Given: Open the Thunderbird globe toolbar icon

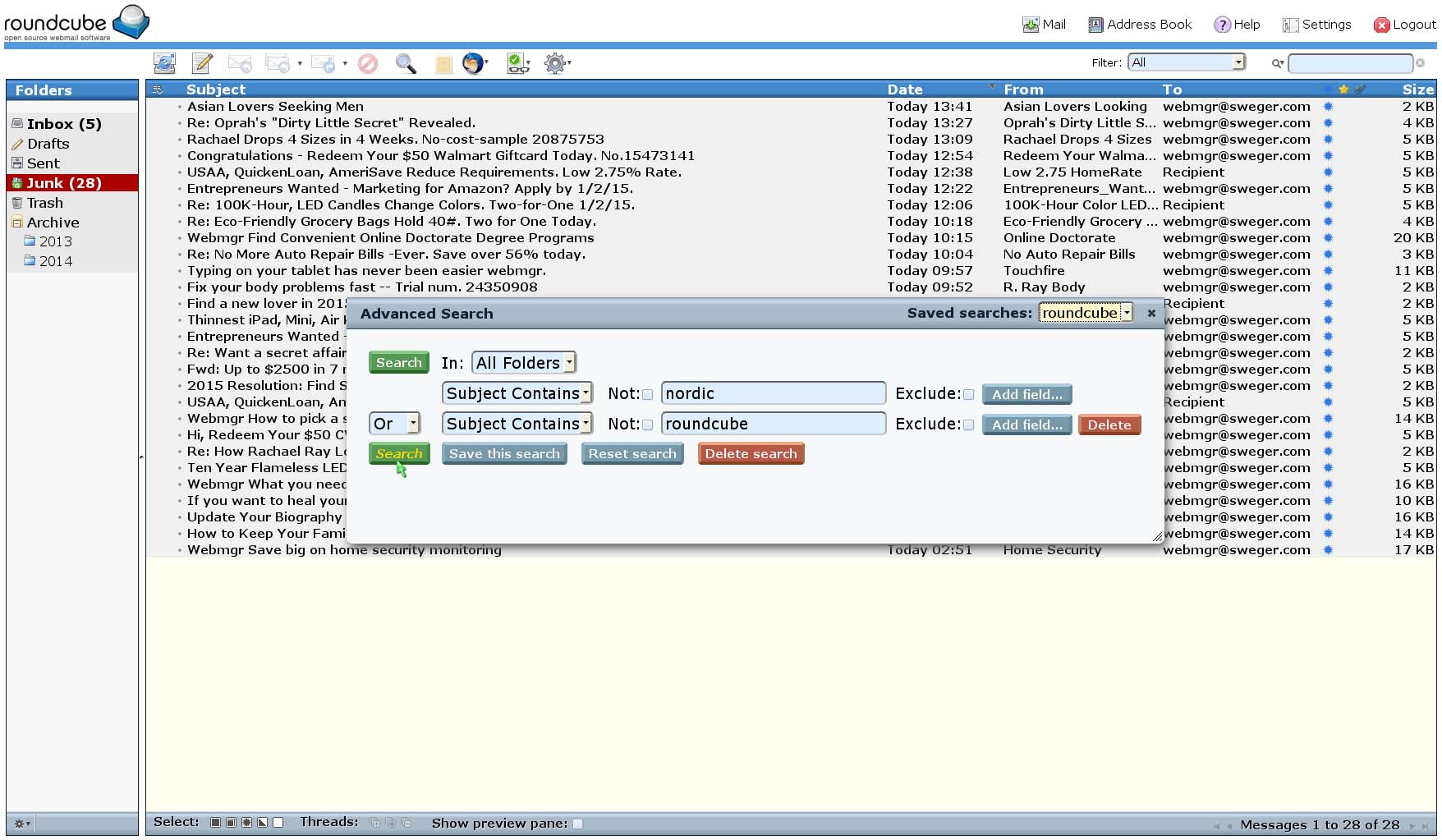Looking at the screenshot, I should [x=474, y=62].
